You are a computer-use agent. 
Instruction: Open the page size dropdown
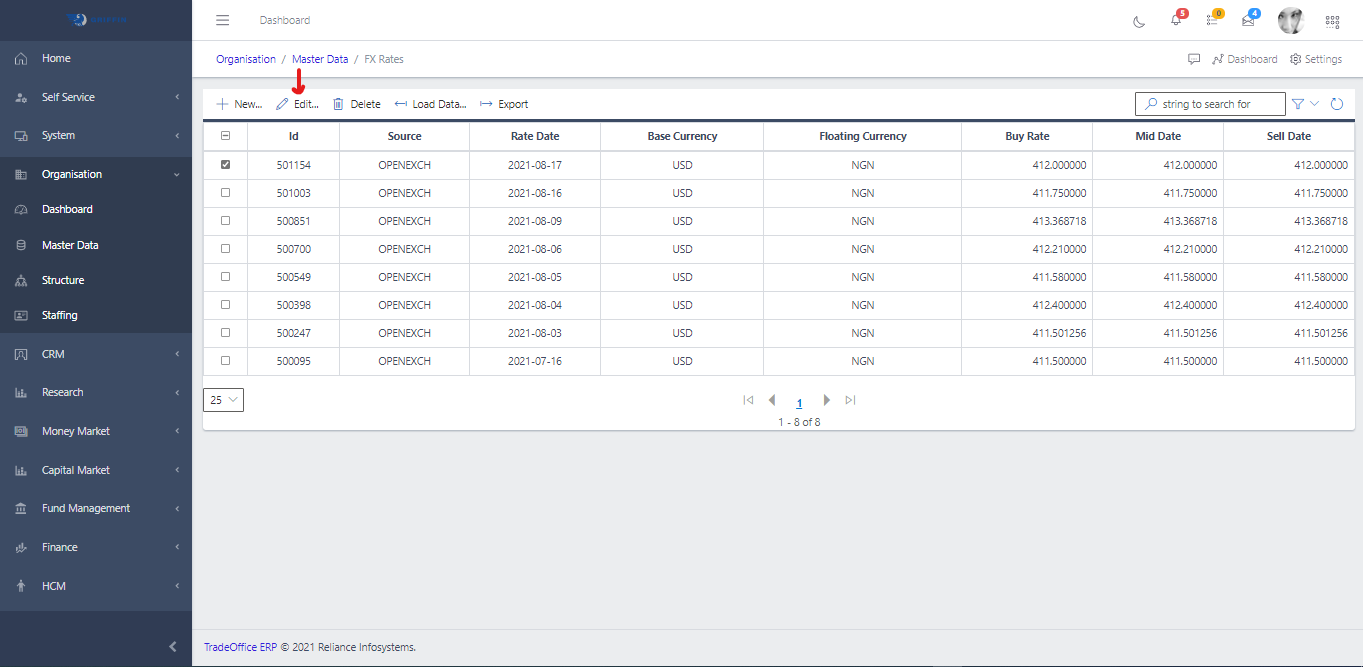point(223,400)
